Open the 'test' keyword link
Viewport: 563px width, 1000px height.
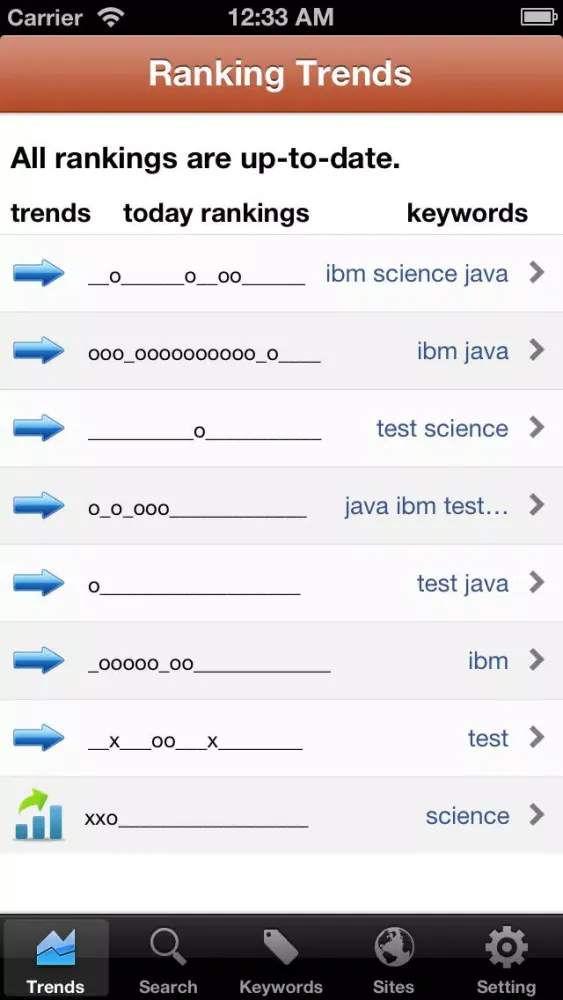coord(488,738)
